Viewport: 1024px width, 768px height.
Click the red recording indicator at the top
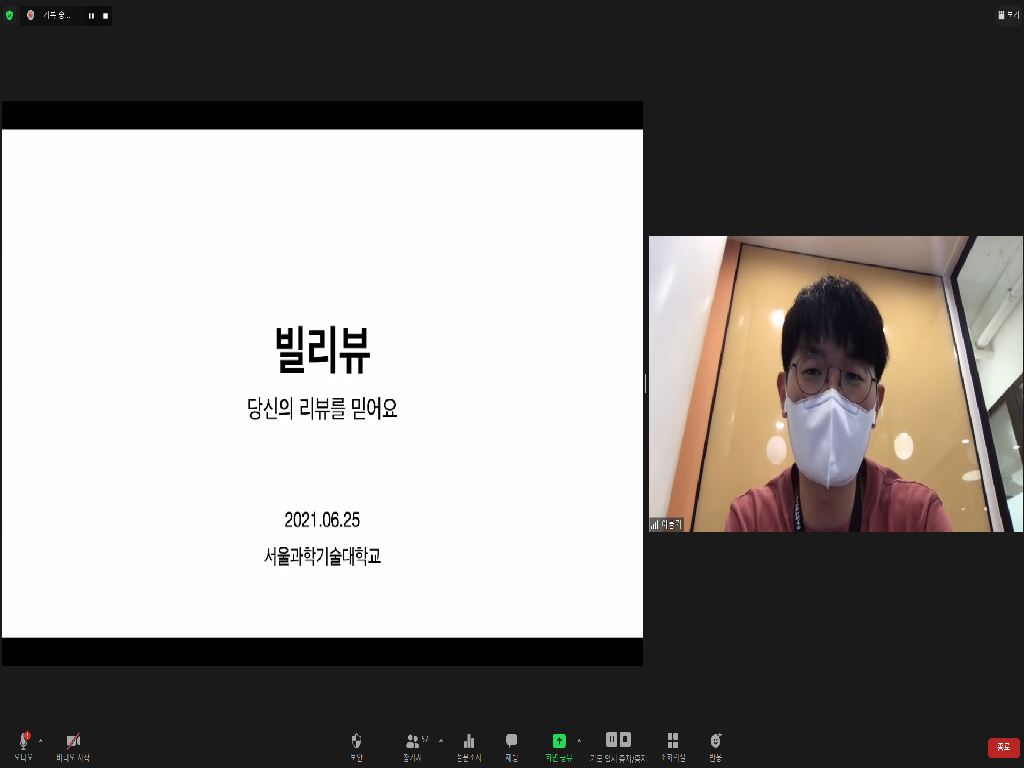[x=30, y=15]
